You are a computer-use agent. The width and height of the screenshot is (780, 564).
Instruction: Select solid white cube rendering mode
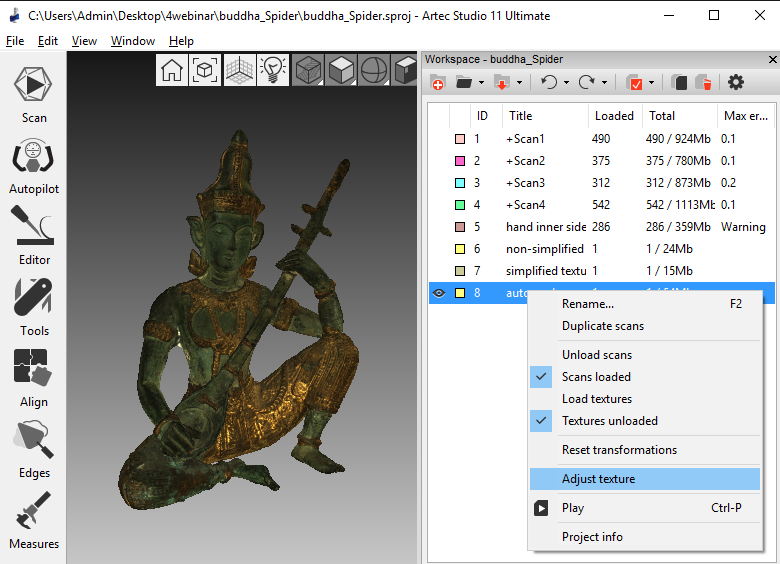pyautogui.click(x=341, y=70)
